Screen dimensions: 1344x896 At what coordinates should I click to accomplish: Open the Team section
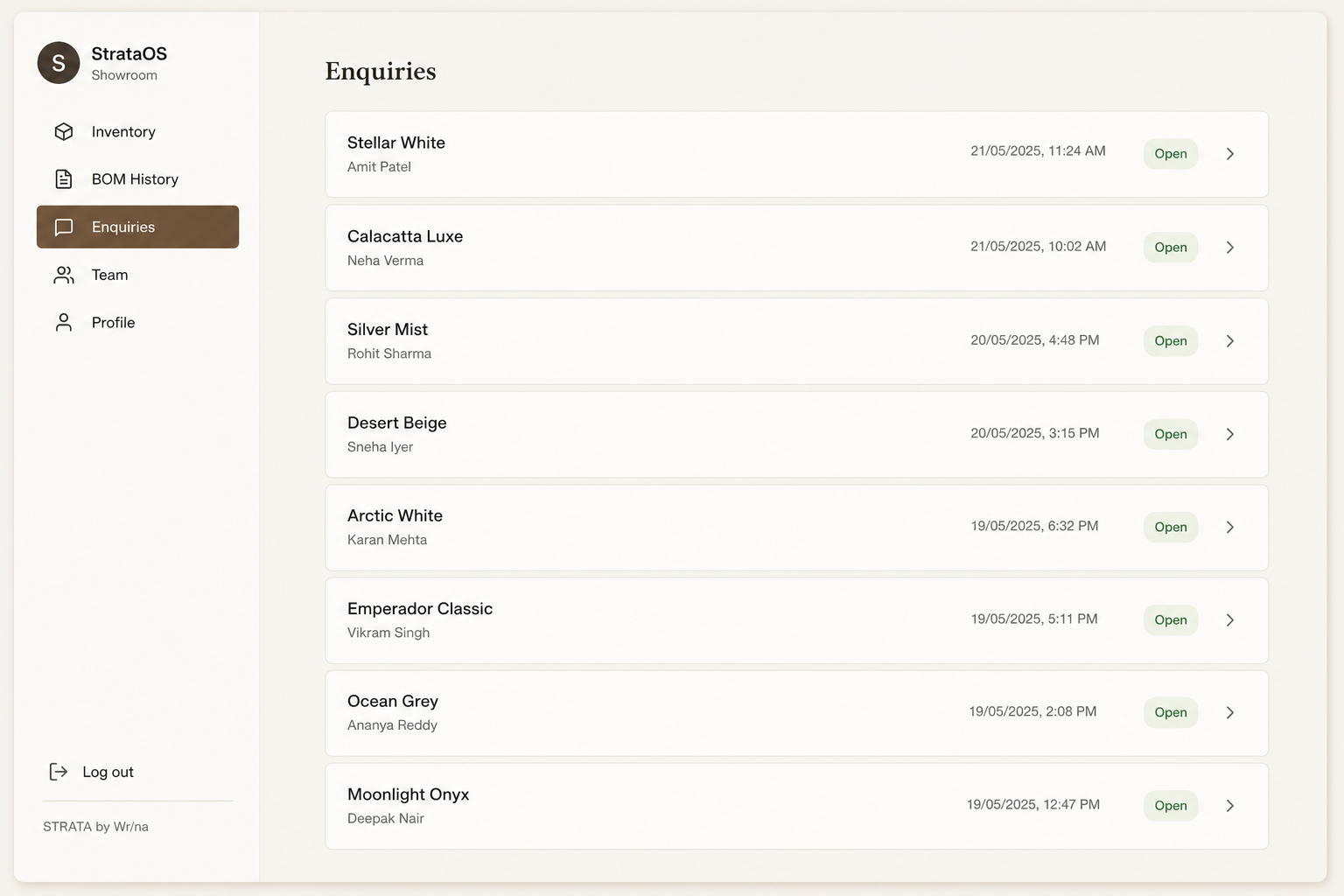click(x=137, y=275)
